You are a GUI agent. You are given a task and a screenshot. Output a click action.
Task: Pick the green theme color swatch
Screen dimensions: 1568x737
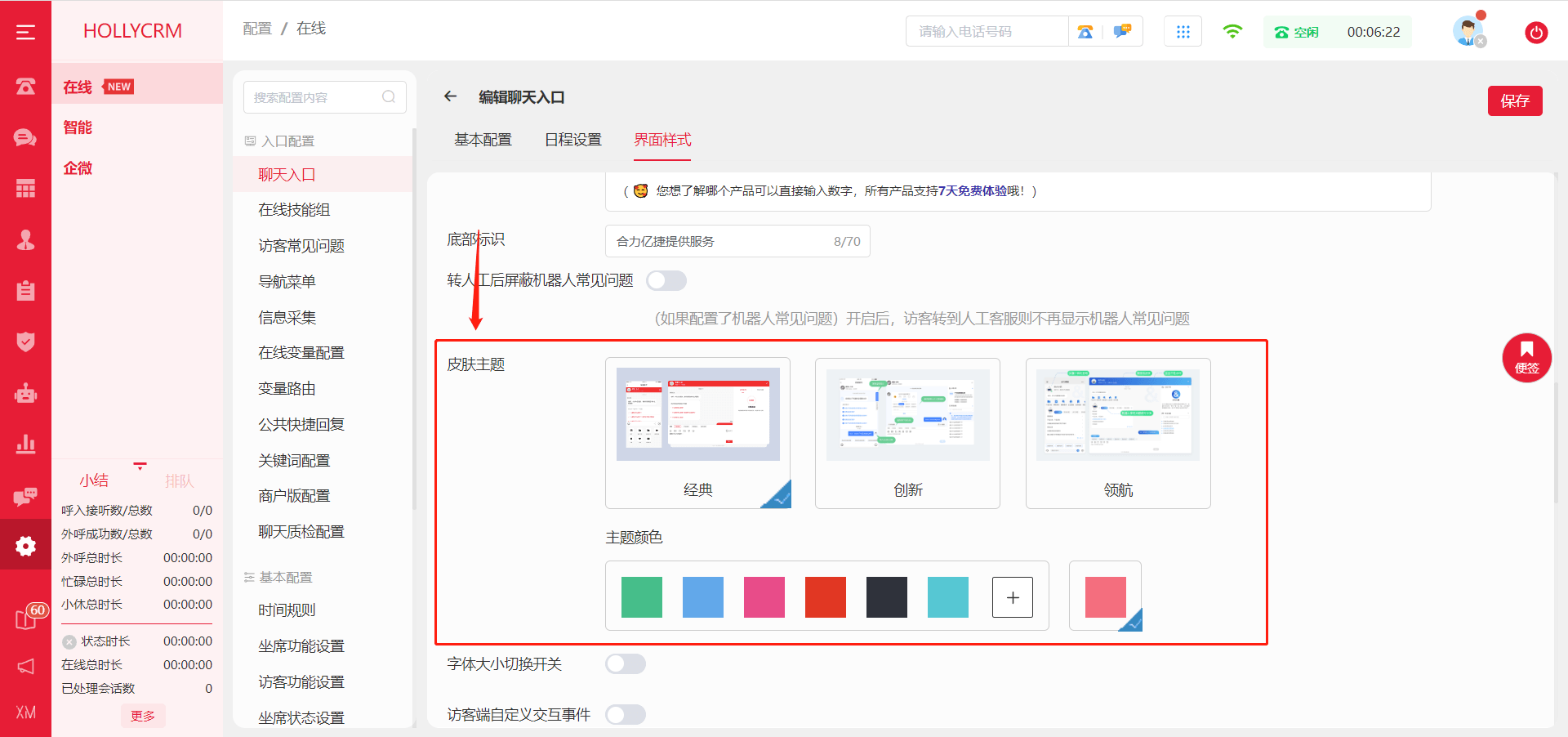pos(642,597)
